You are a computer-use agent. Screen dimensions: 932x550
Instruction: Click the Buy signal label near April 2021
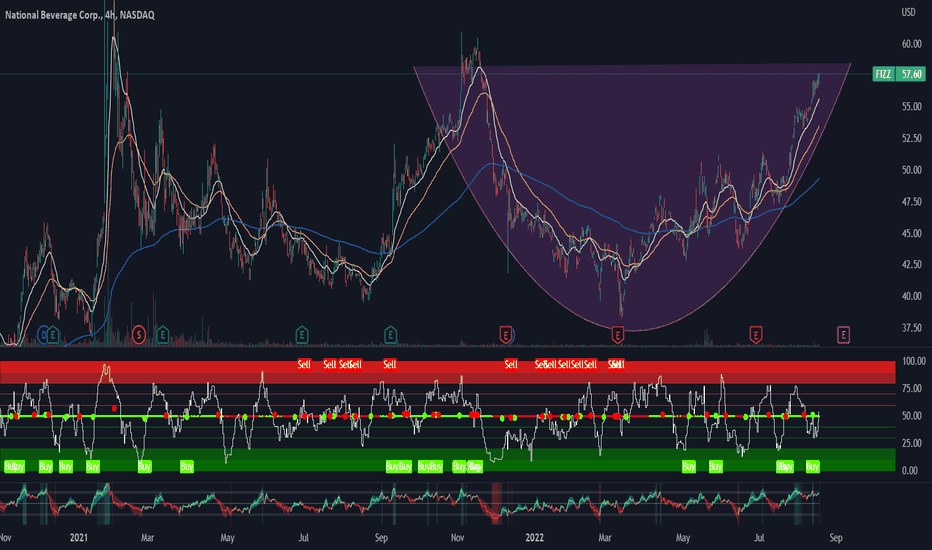click(187, 467)
